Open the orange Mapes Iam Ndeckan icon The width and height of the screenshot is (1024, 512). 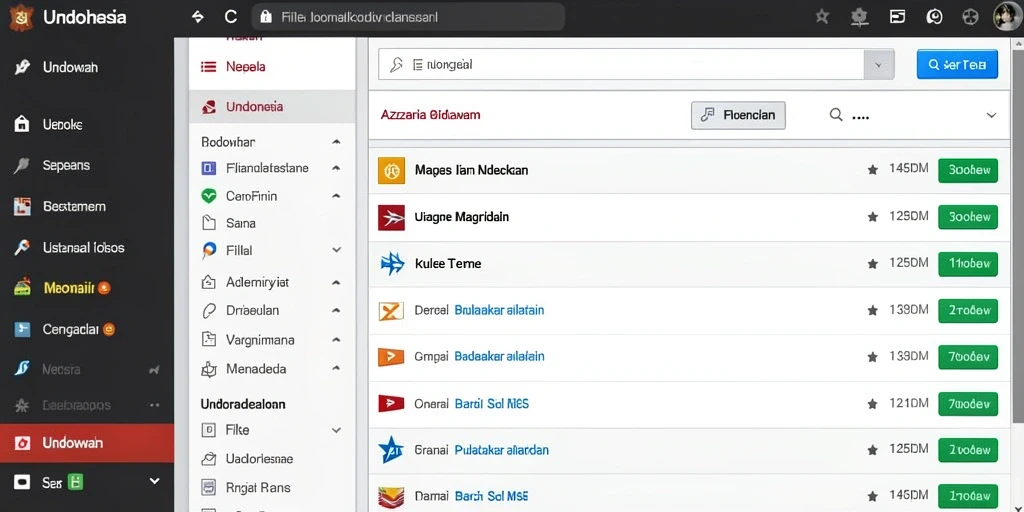click(392, 170)
